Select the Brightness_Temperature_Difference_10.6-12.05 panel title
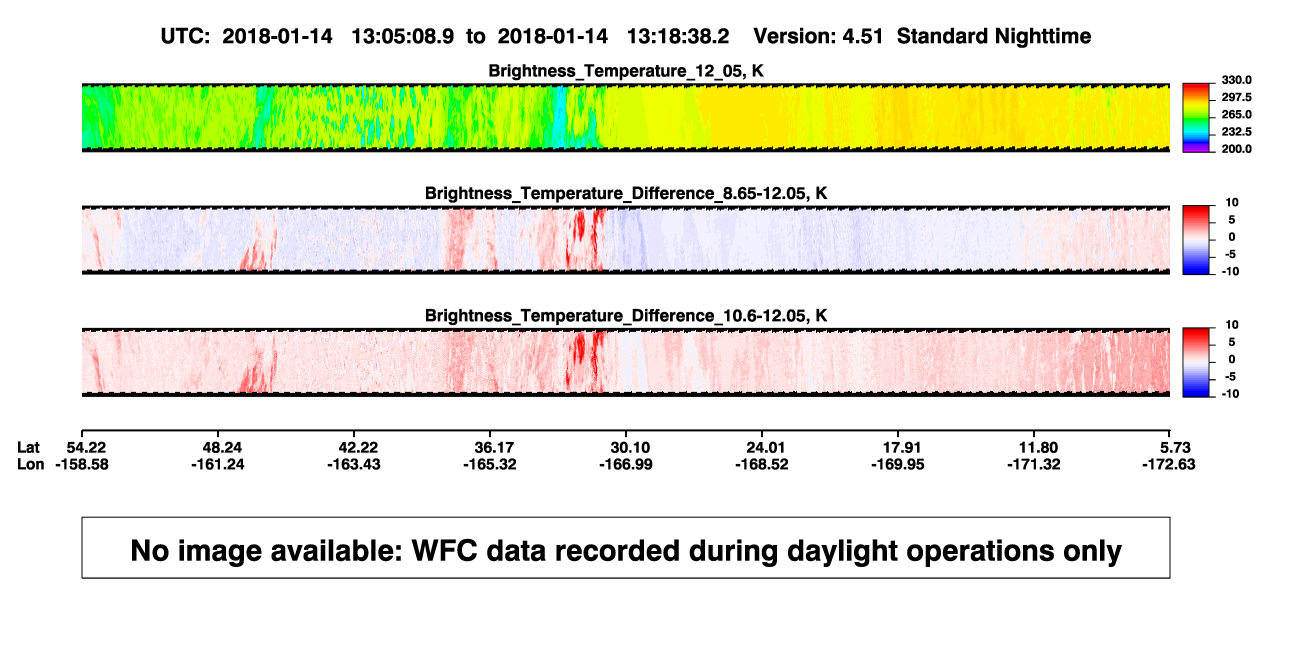1300x667 pixels. pyautogui.click(x=626, y=316)
